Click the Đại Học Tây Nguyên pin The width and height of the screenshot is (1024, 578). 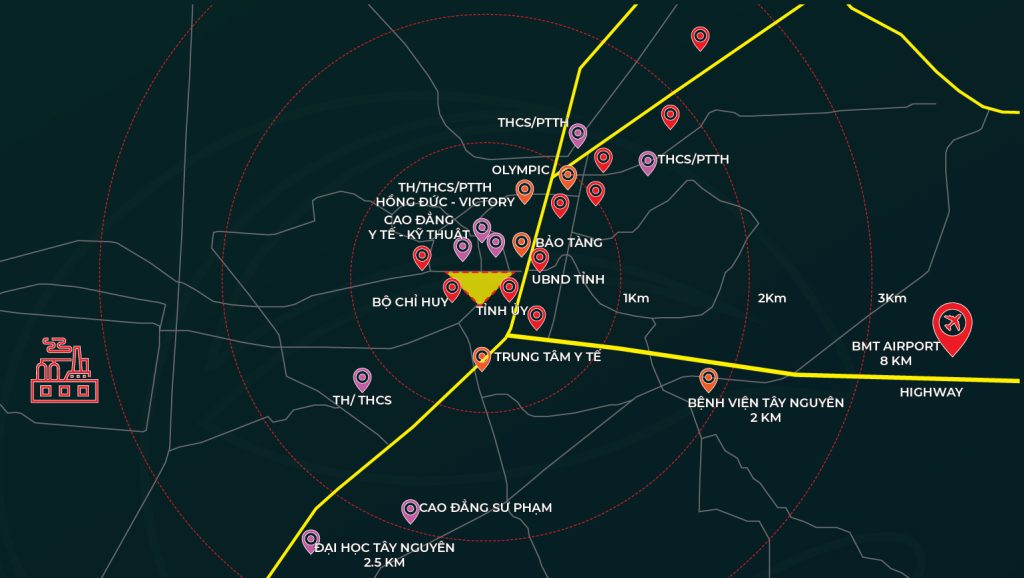(x=311, y=541)
